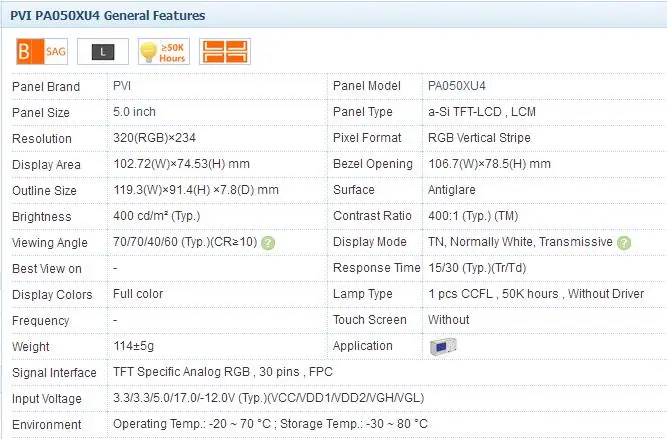This screenshot has height=439, width=667.
Task: Click the Viewing Angle label
Action: tap(50, 242)
